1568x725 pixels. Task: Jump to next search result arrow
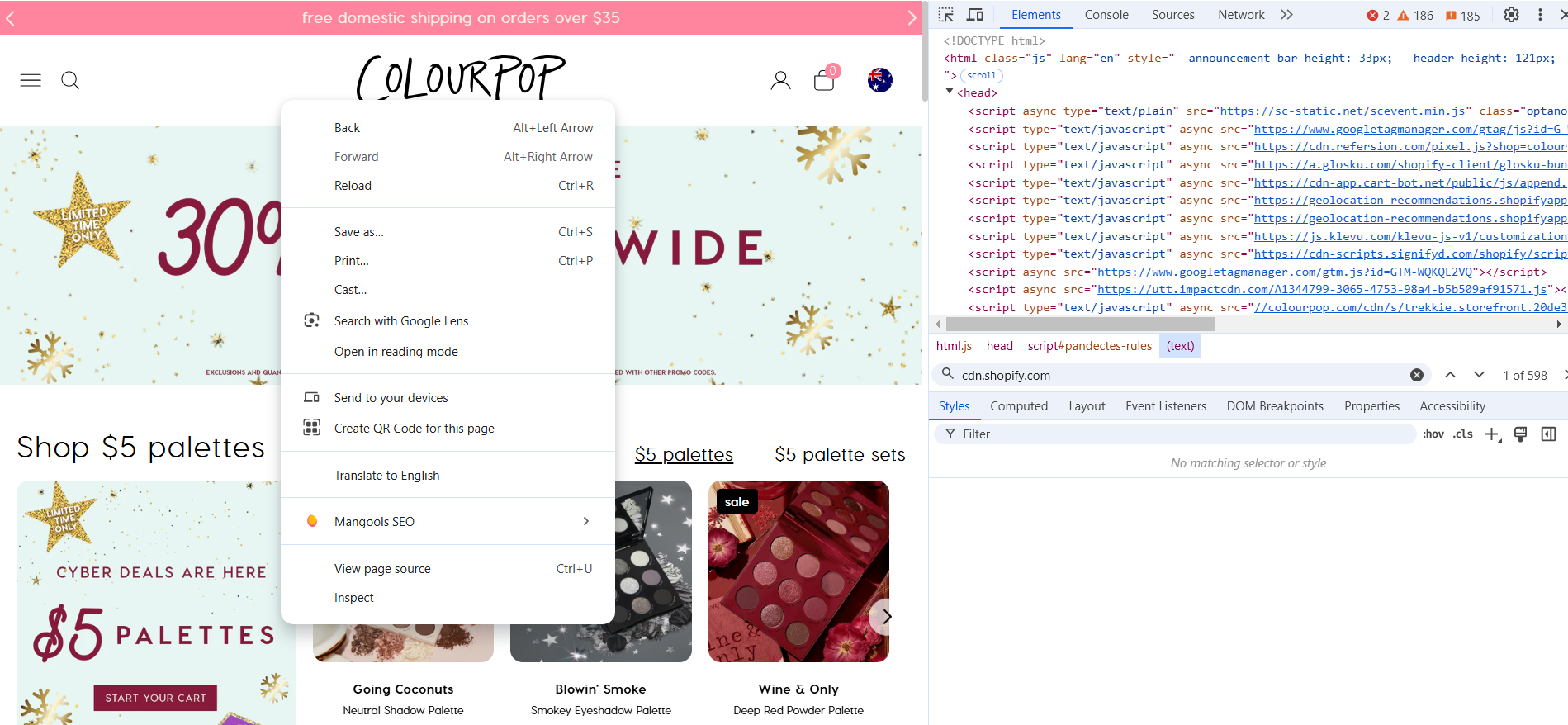[1479, 375]
